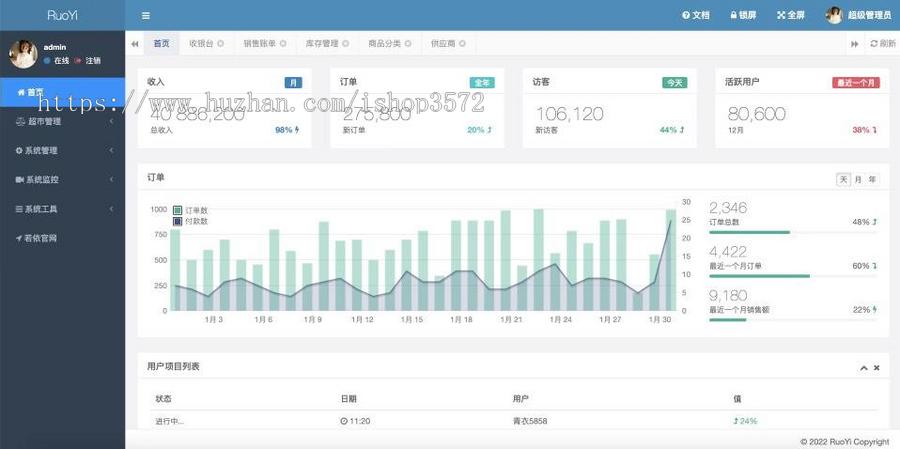Screen dimensions: 900x449
Task: Click the tab scroll-left double arrow
Action: pos(134,44)
